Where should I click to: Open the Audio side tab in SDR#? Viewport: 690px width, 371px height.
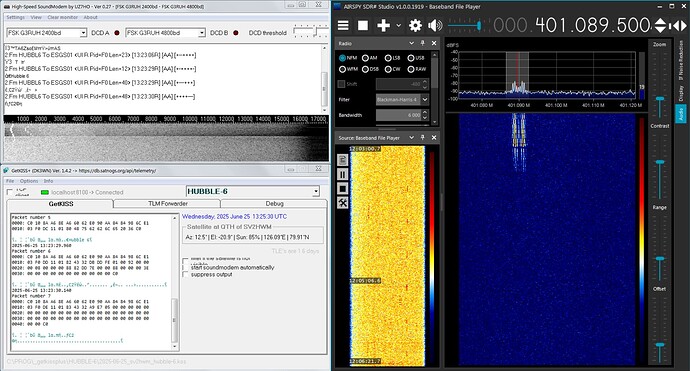pyautogui.click(x=680, y=114)
